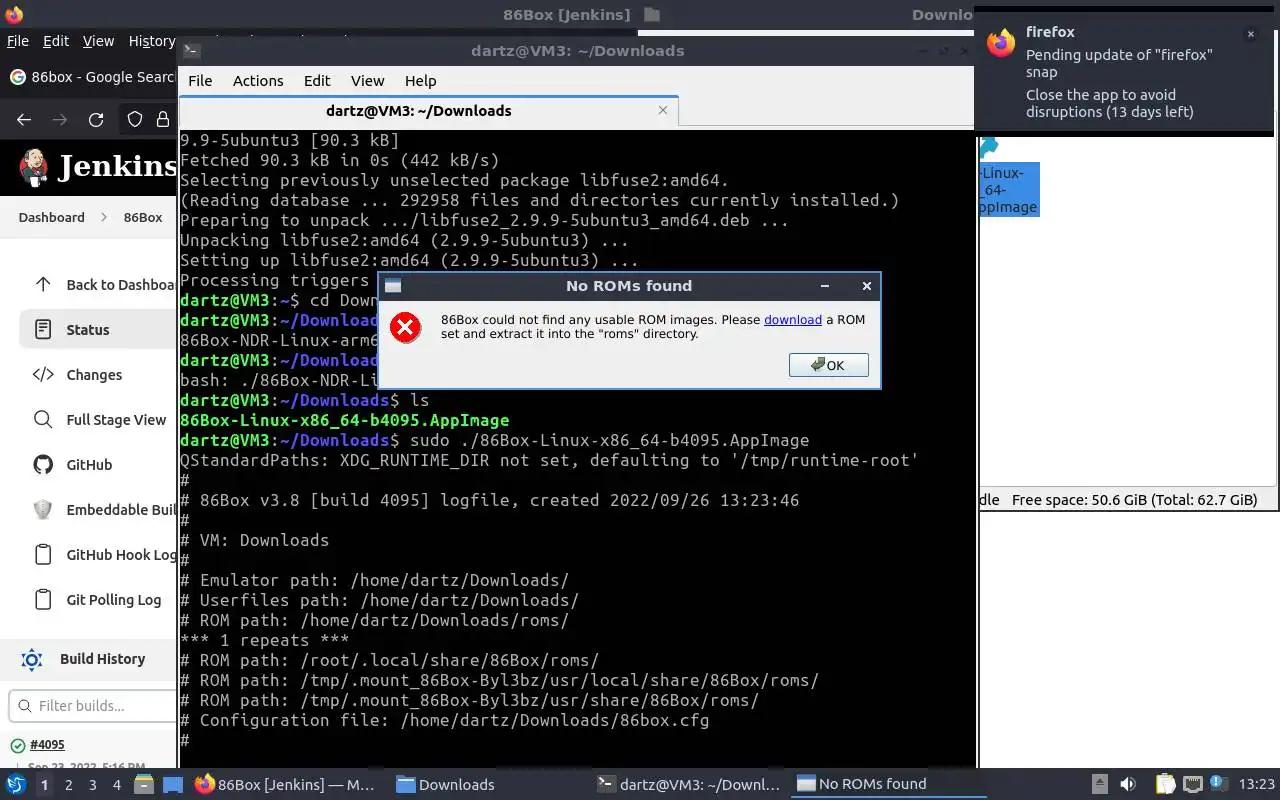
Task: Click the Git Polling Log clipboard icon
Action: point(43,600)
